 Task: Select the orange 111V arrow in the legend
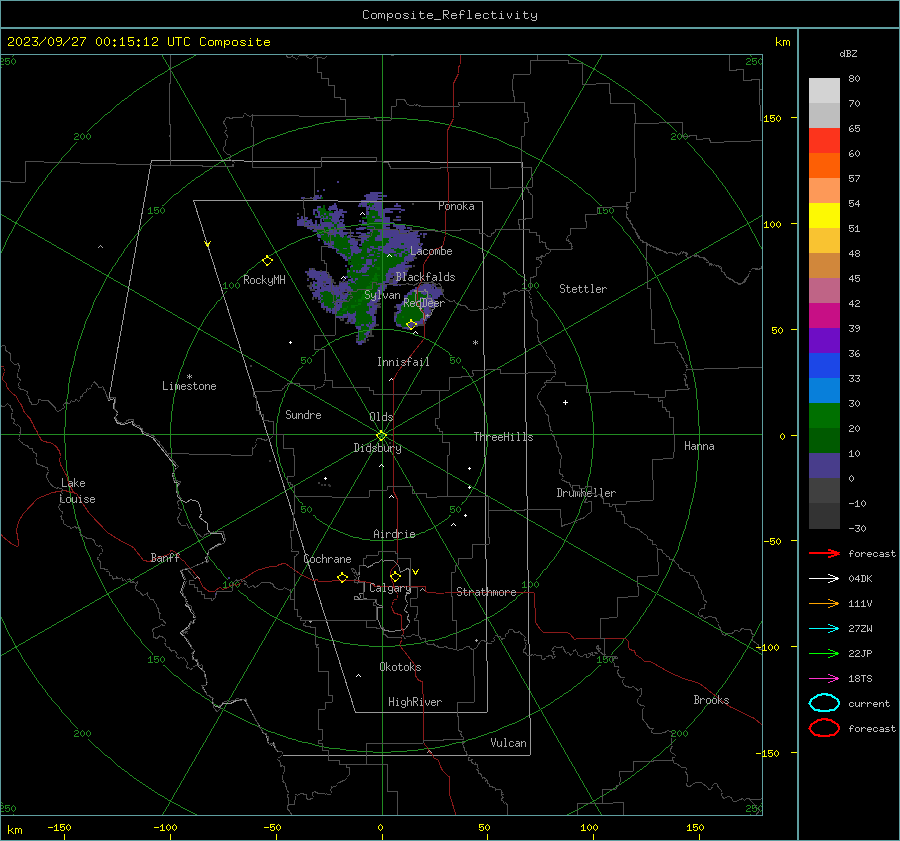coord(824,603)
